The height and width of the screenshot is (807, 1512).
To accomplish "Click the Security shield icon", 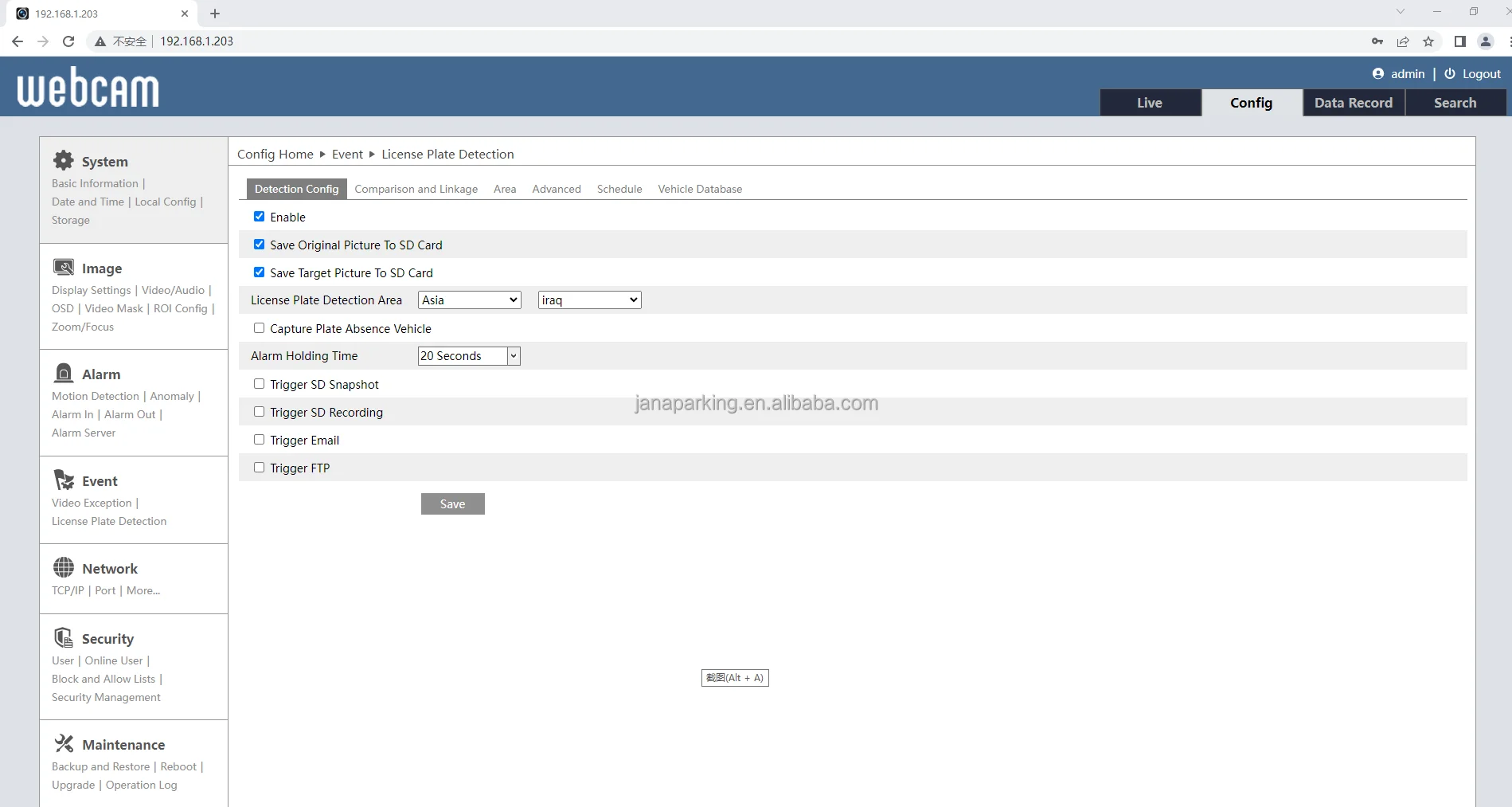I will [x=64, y=637].
